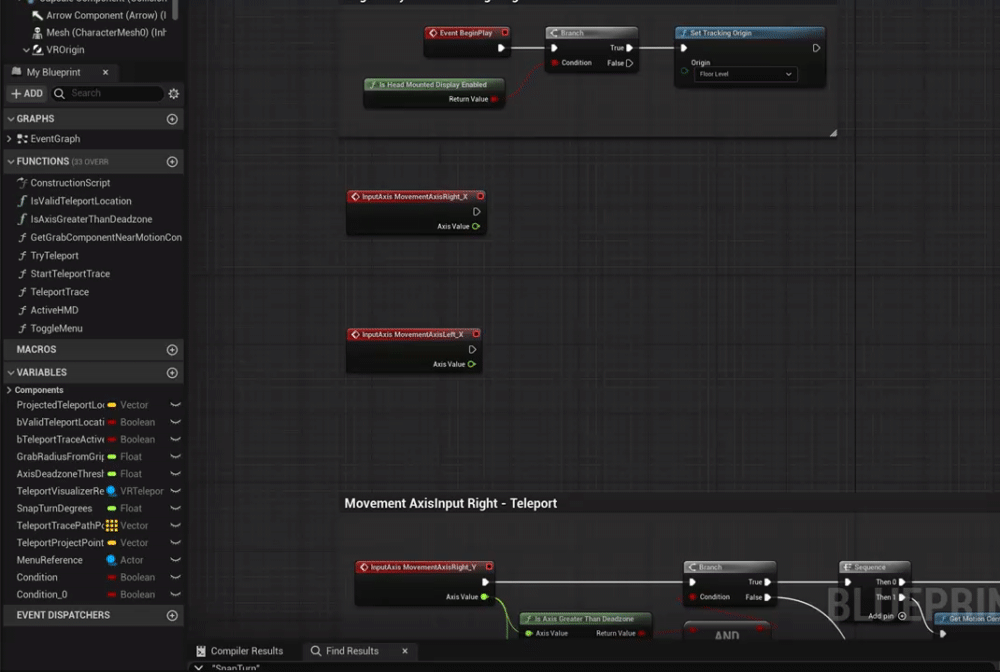
Task: Click Branch node False exec pin
Action: 629,63
